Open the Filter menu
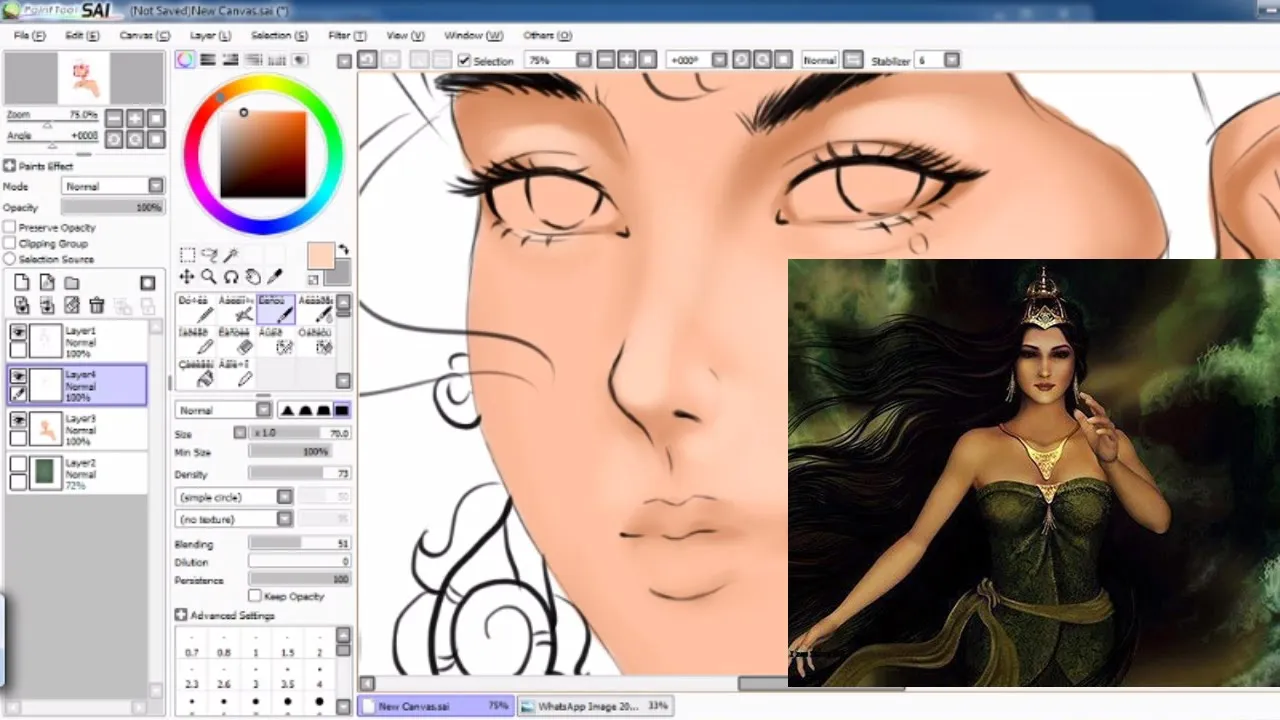1280x720 pixels. tap(347, 35)
